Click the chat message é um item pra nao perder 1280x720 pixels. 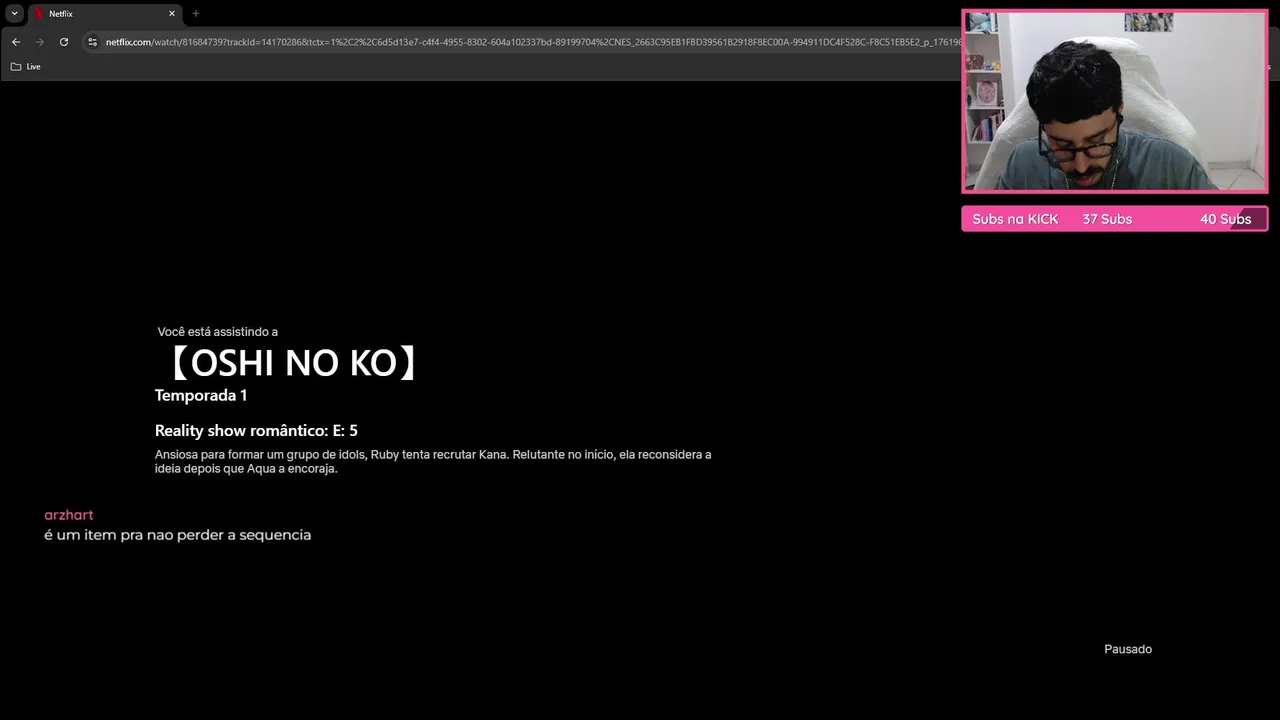coord(177,535)
